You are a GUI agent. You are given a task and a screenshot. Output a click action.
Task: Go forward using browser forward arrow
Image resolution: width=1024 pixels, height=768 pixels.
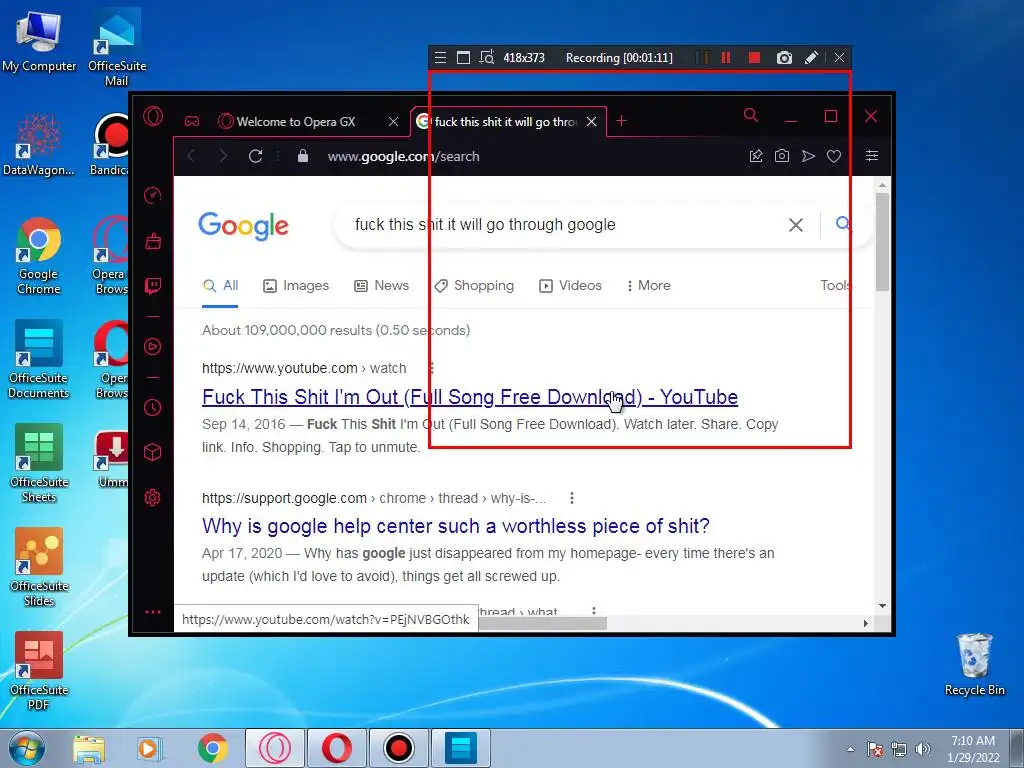tap(223, 156)
